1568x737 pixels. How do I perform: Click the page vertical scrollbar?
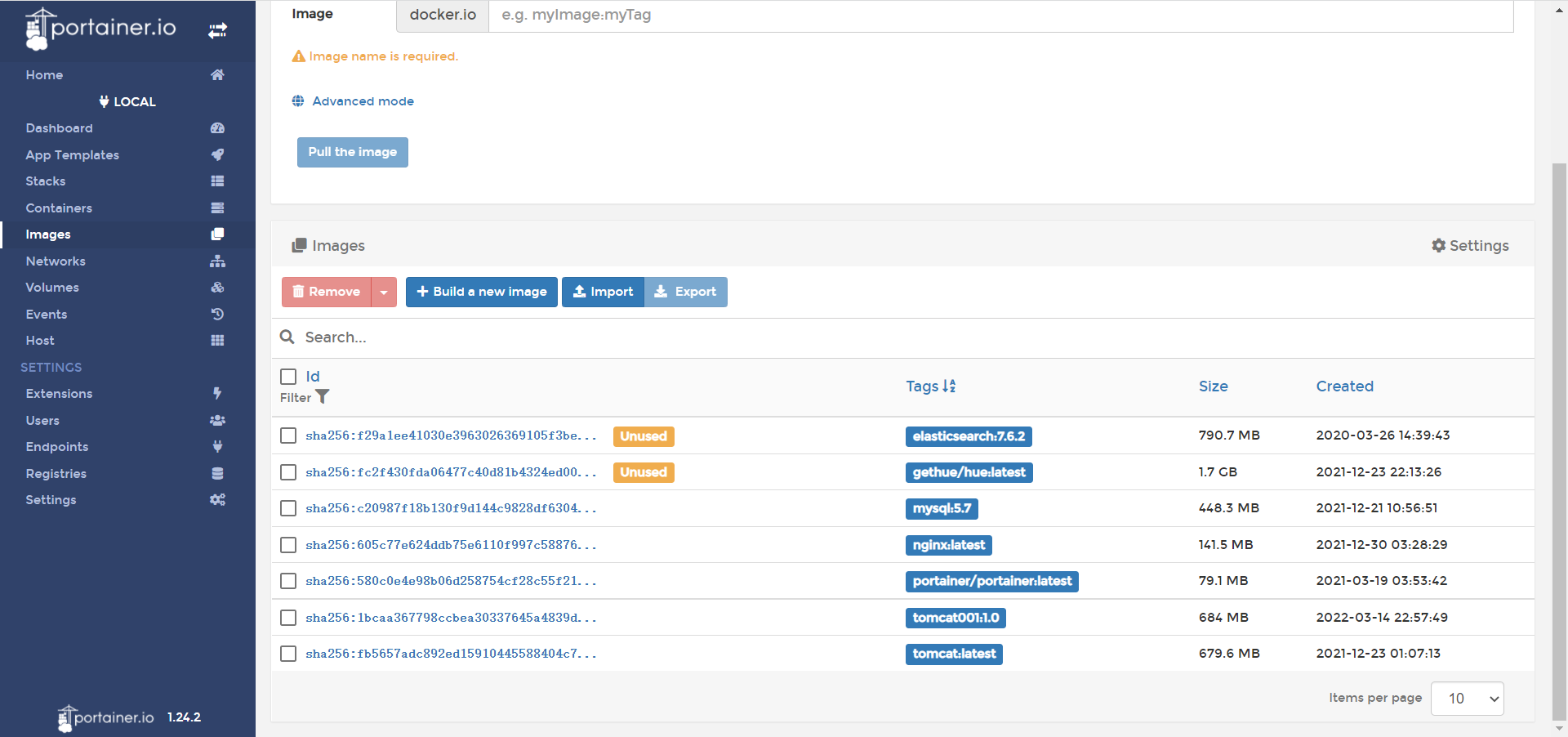(x=1559, y=441)
